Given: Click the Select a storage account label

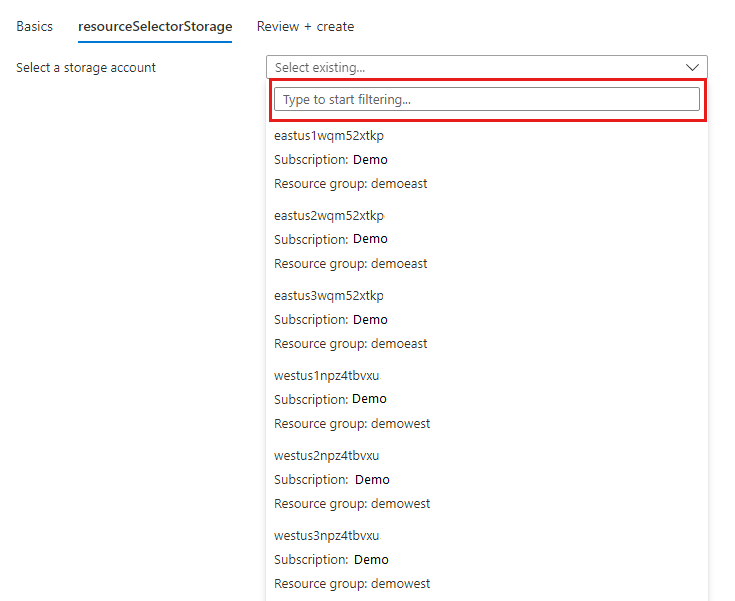Looking at the screenshot, I should pyautogui.click(x=86, y=68).
